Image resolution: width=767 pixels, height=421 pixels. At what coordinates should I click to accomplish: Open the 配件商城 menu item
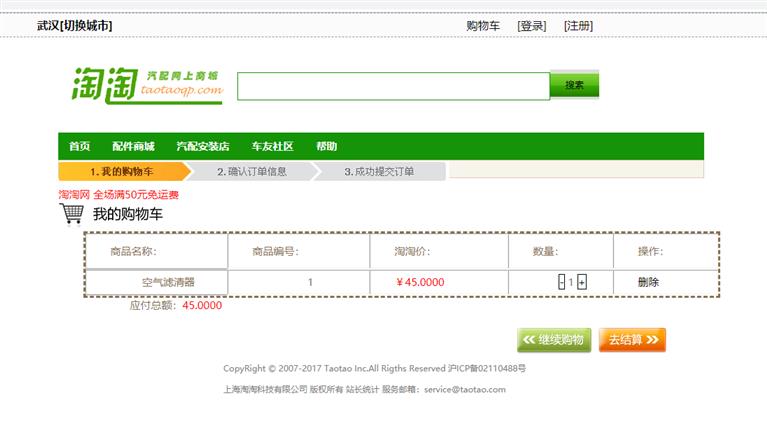pos(133,147)
